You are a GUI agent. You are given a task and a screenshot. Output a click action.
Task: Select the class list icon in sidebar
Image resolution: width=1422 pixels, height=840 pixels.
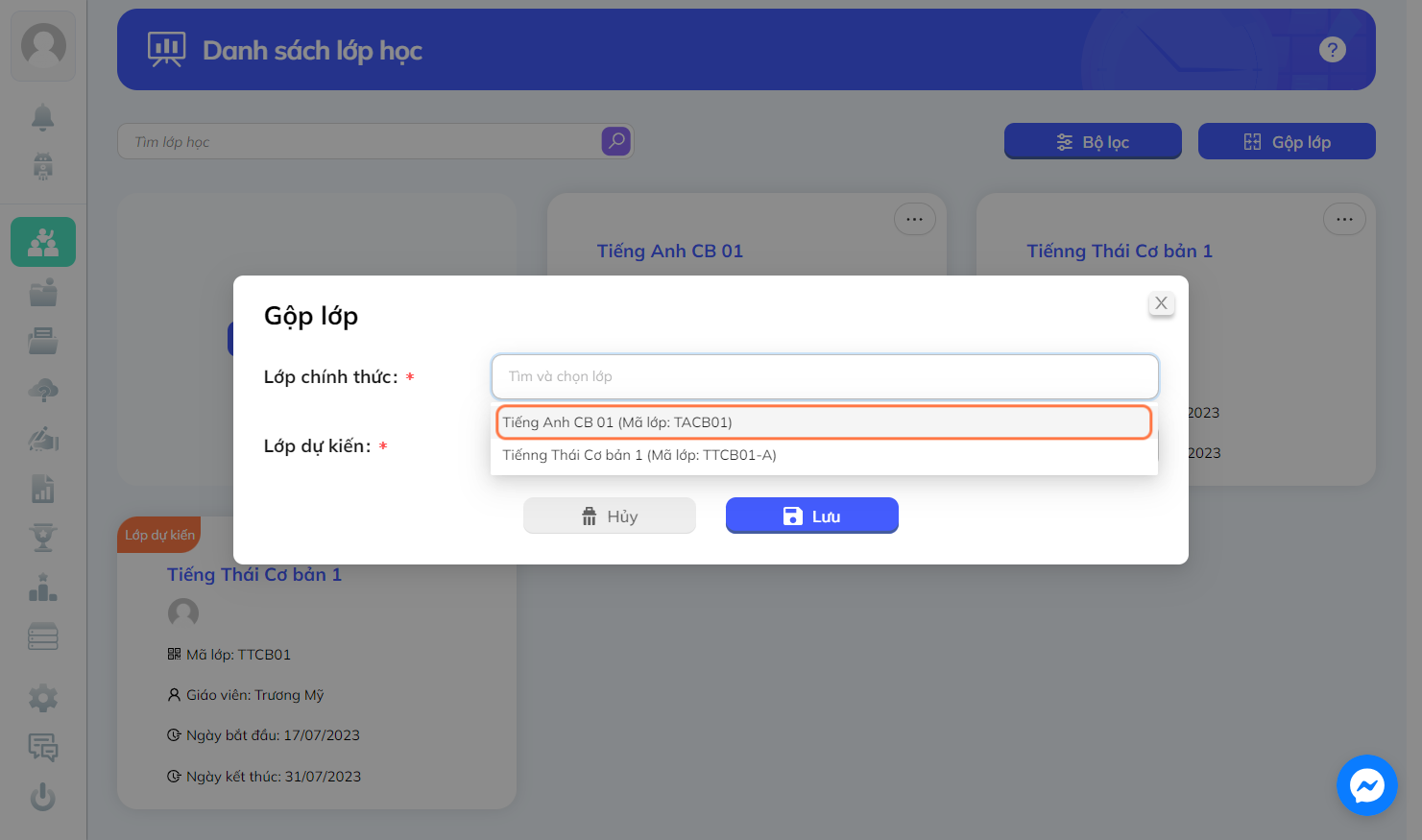pyautogui.click(x=43, y=242)
